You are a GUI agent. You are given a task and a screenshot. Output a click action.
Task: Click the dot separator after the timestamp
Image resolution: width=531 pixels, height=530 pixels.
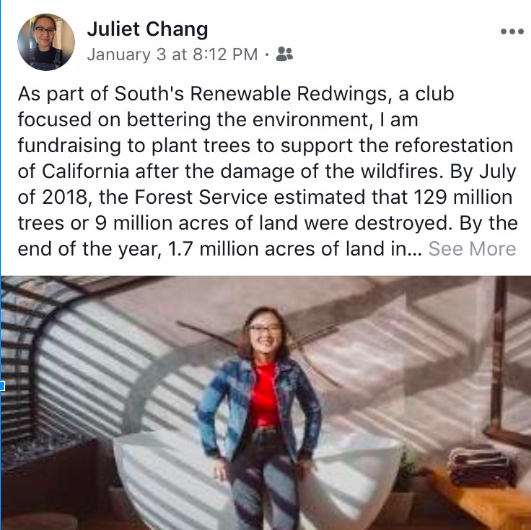click(267, 54)
